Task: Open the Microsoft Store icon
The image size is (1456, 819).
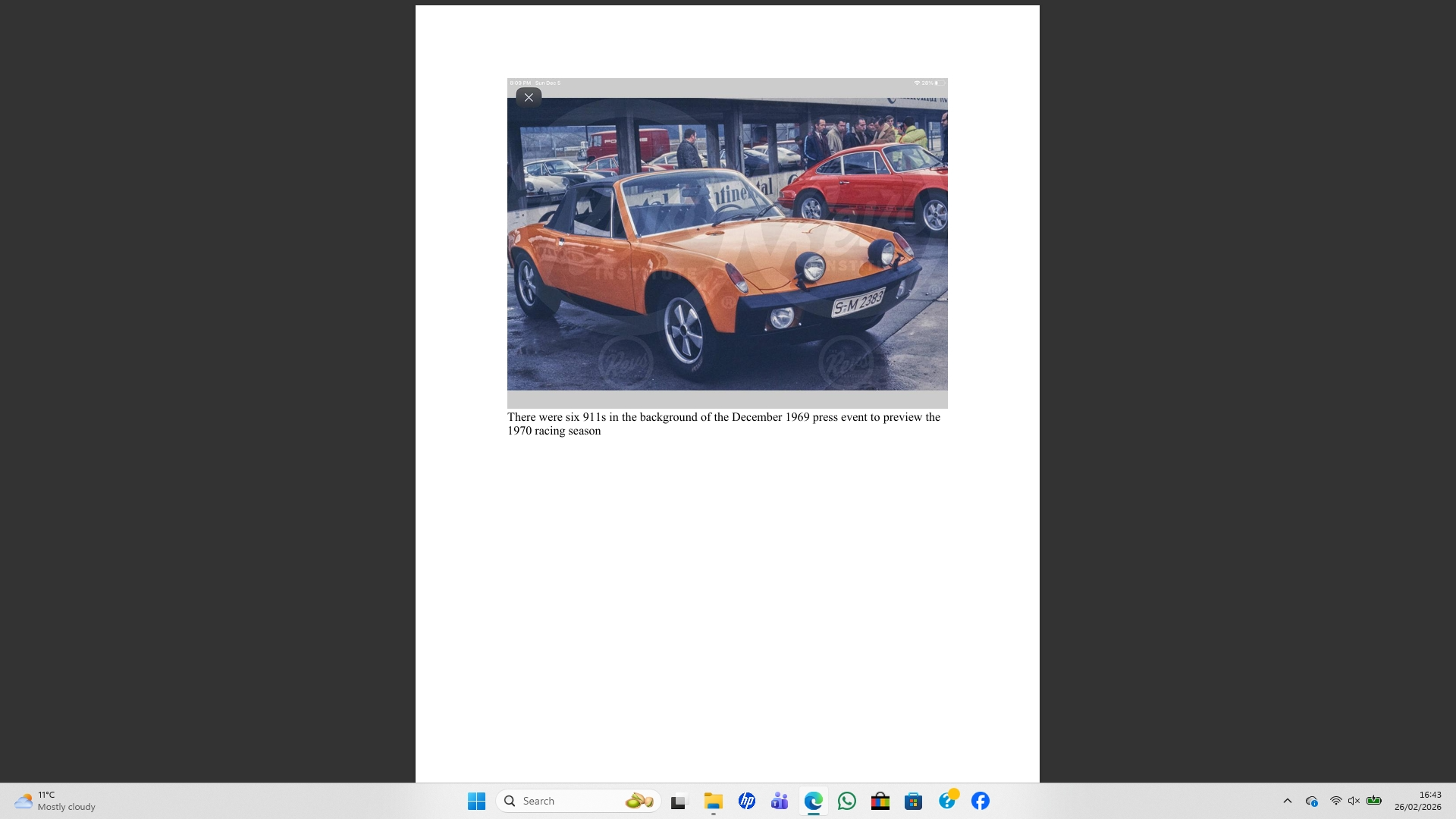Action: pyautogui.click(x=913, y=801)
